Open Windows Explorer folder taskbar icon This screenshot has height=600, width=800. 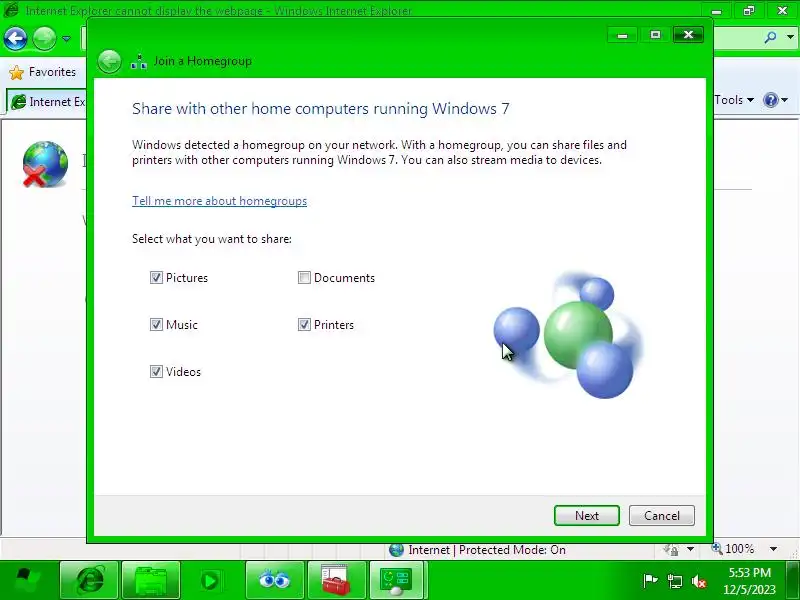151,580
